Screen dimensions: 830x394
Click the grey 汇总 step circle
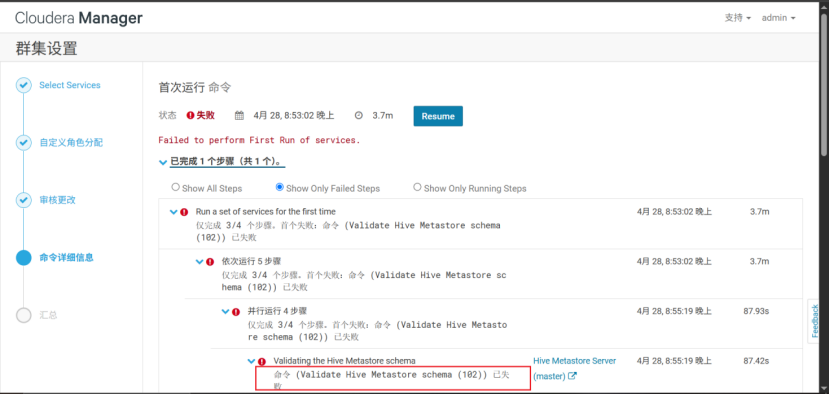24,315
